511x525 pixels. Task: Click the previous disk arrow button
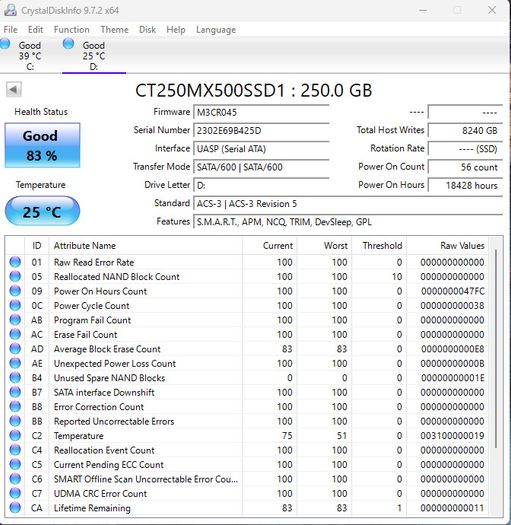coord(14,90)
